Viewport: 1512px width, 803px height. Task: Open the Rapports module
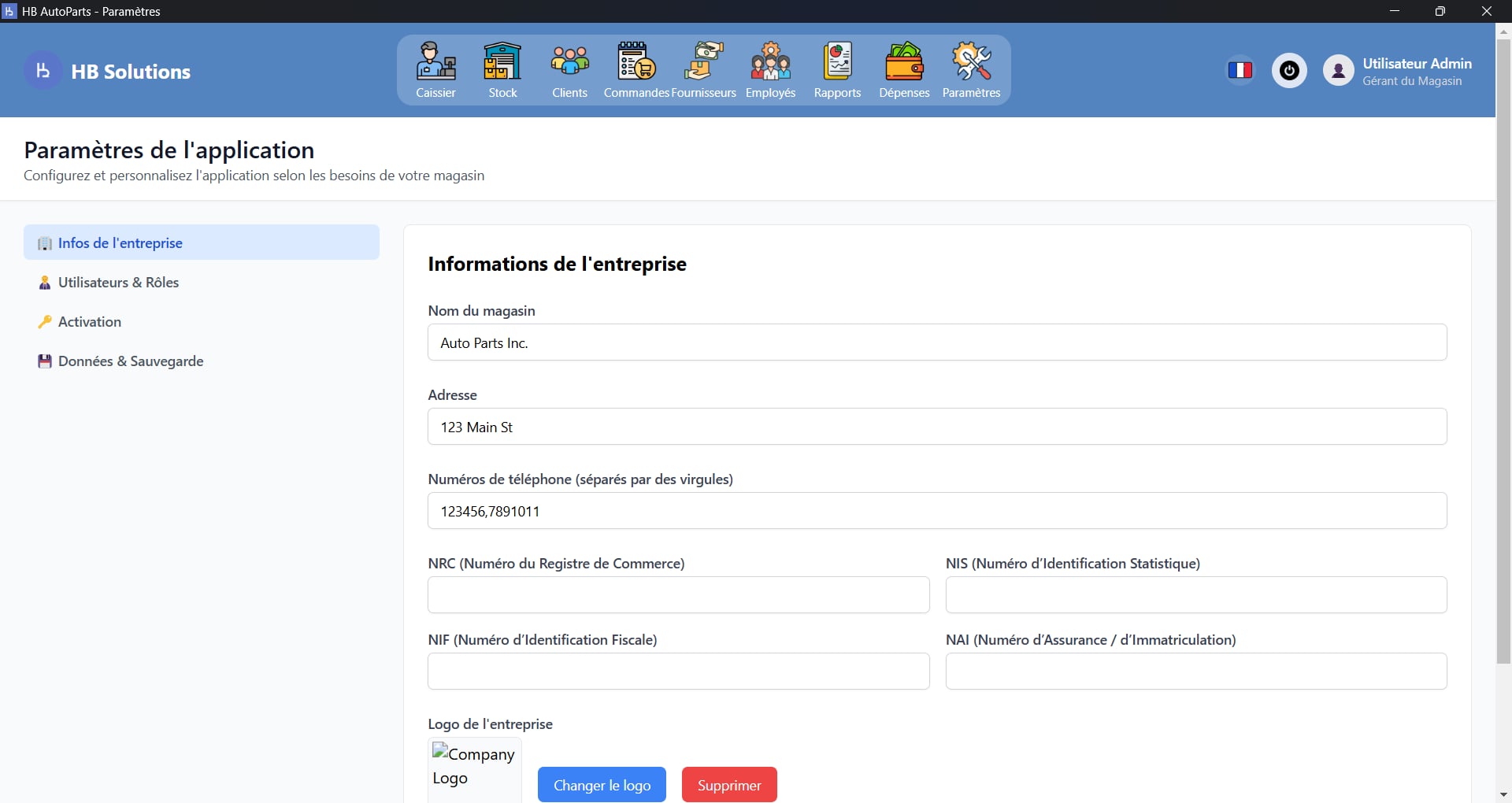(x=837, y=70)
